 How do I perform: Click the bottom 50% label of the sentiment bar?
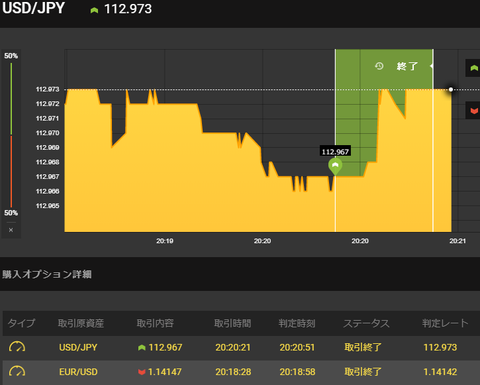coord(11,213)
